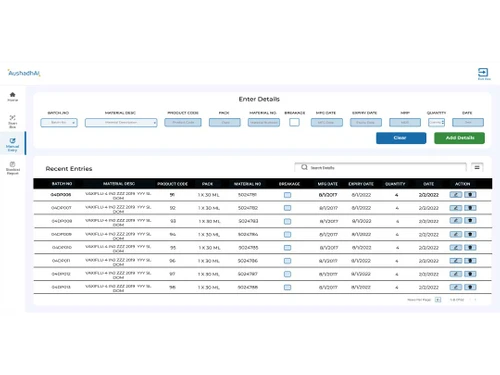Focus the Date field in Enter Details
500x375 pixels.
point(468,122)
